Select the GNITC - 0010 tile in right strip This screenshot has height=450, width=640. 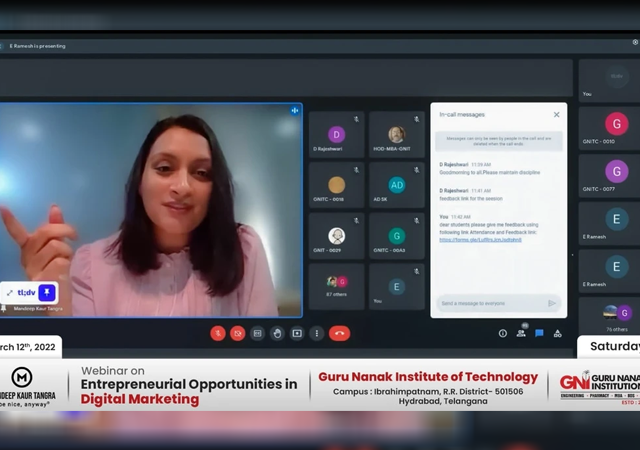[610, 129]
